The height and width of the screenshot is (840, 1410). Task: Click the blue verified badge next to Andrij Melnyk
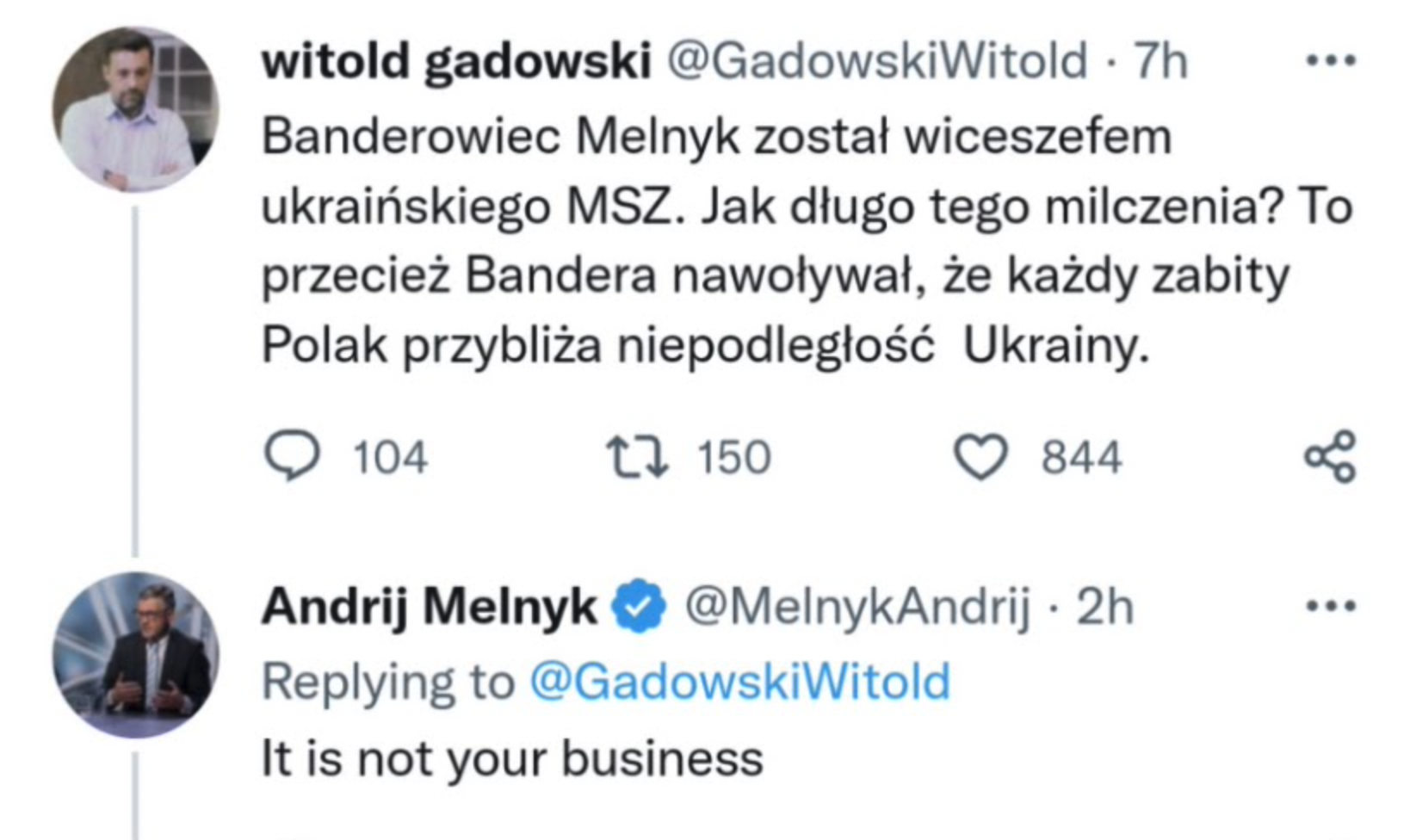pyautogui.click(x=638, y=607)
